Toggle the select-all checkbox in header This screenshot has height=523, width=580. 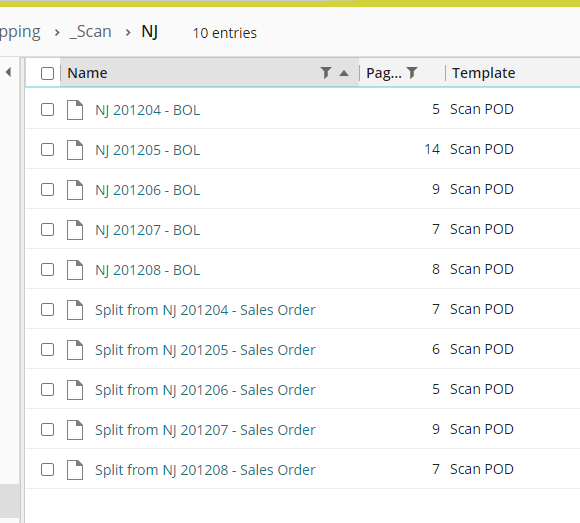[47, 73]
